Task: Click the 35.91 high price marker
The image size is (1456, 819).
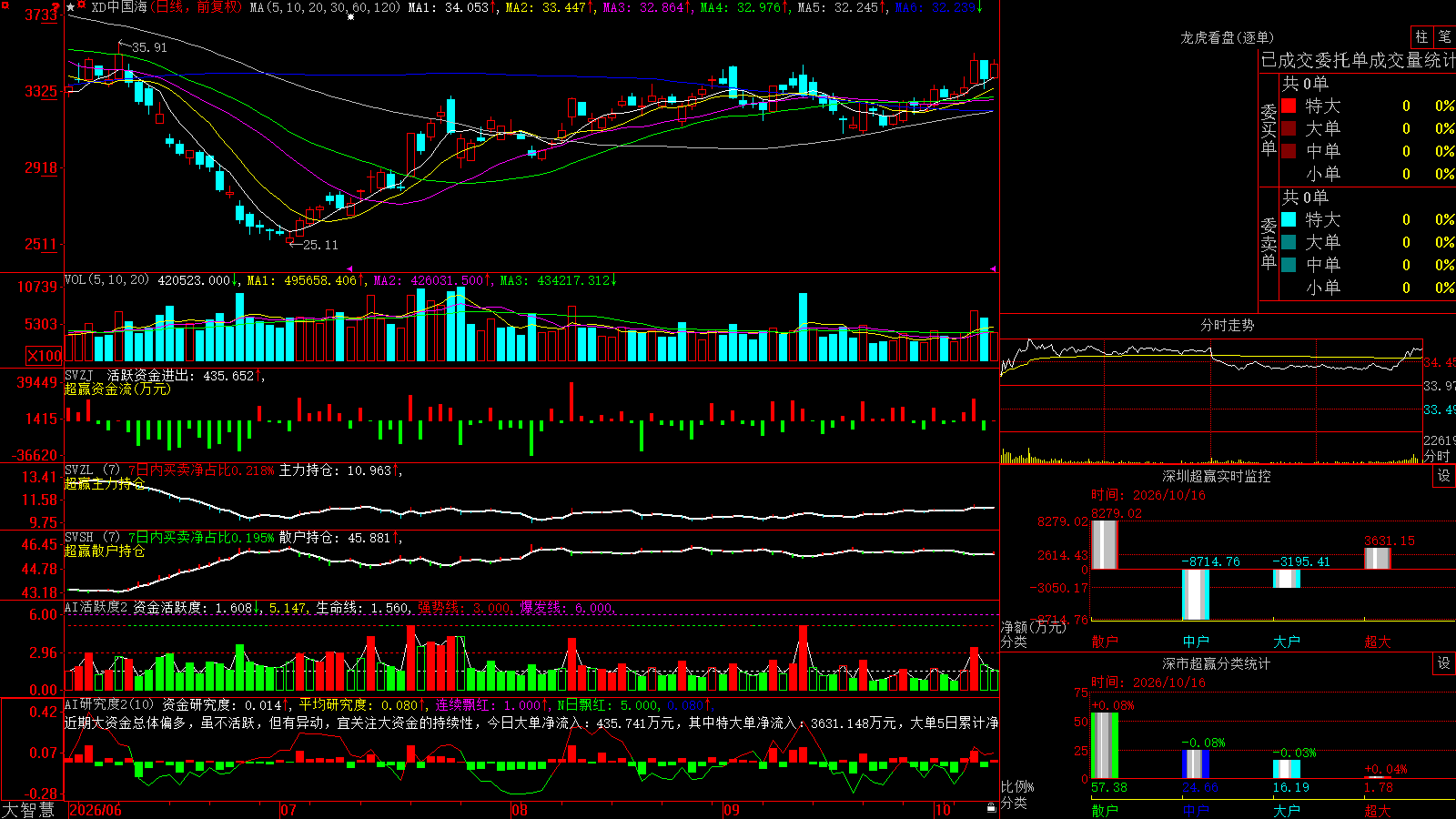Action: (148, 47)
